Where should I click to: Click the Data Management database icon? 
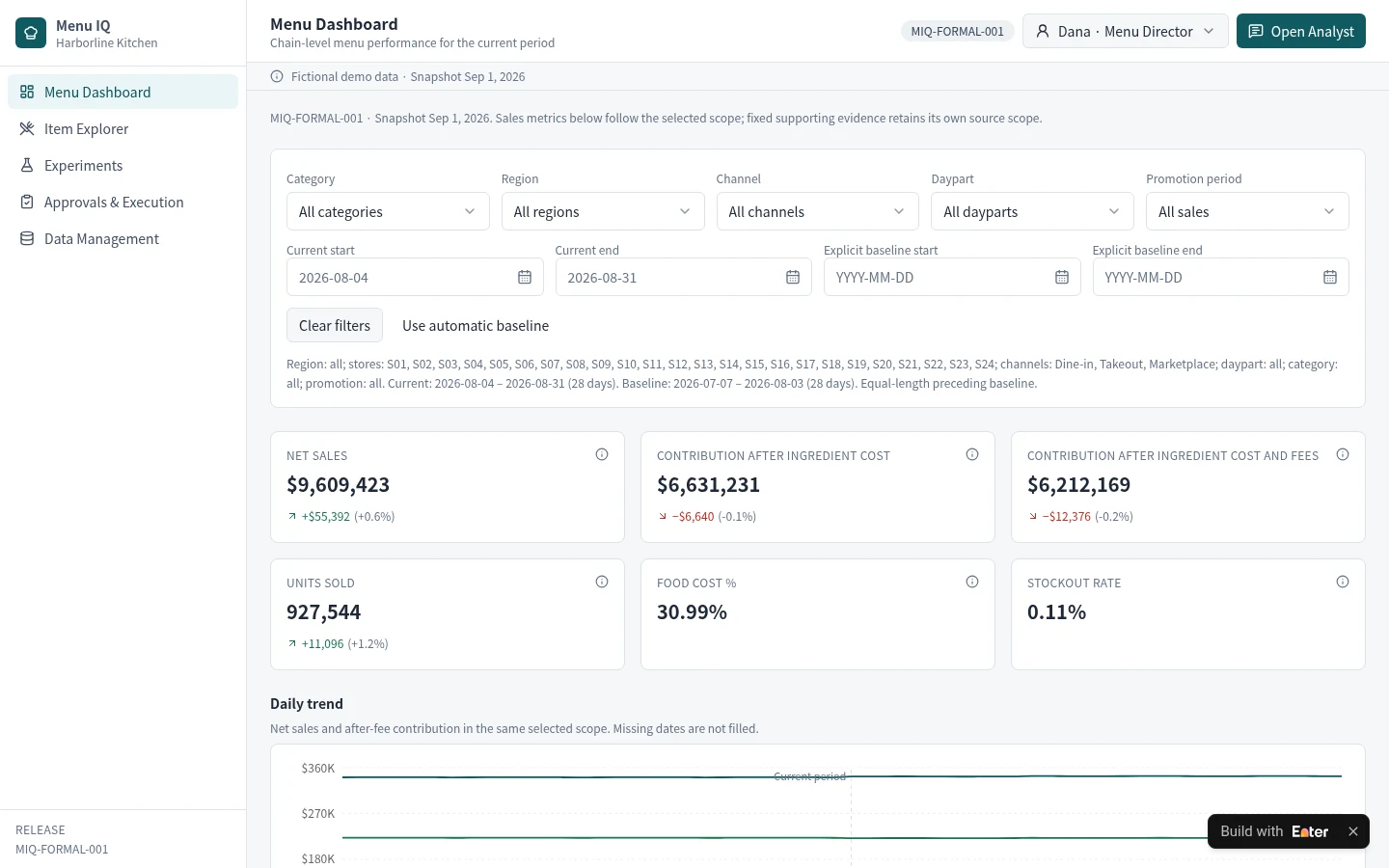[27, 238]
